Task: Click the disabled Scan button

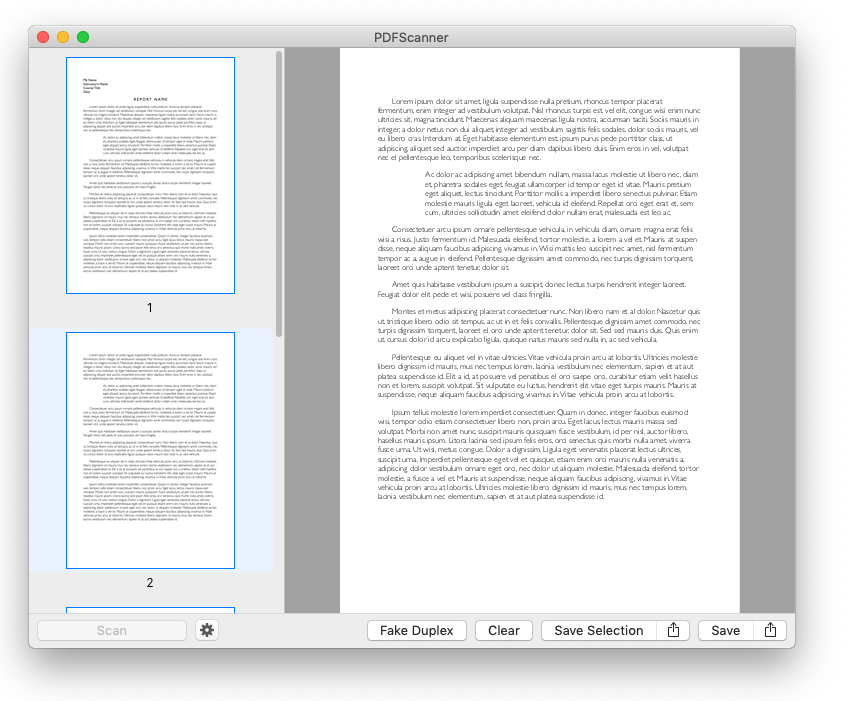Action: click(111, 631)
